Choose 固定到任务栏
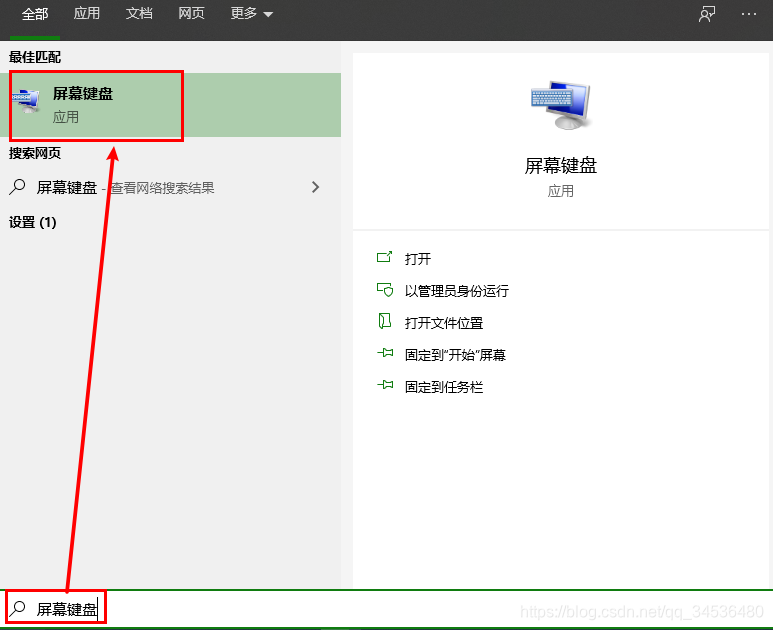 pyautogui.click(x=444, y=387)
